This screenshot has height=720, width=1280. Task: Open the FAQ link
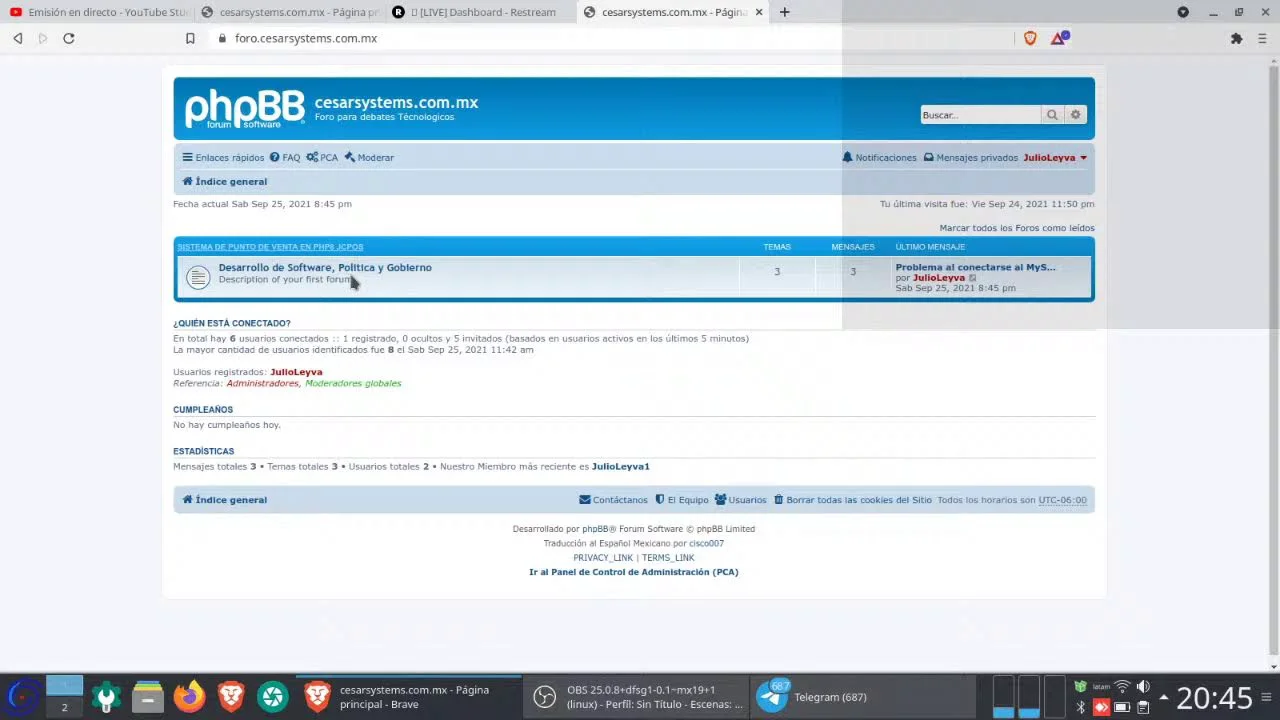(x=285, y=158)
